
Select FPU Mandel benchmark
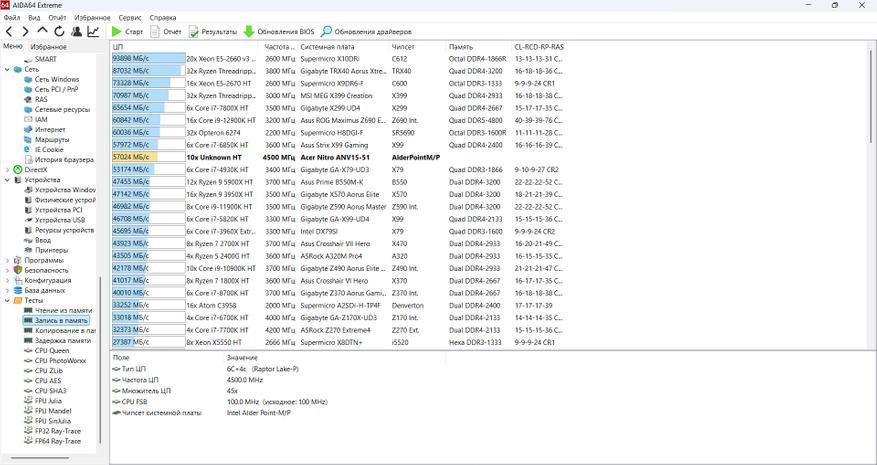tap(53, 411)
